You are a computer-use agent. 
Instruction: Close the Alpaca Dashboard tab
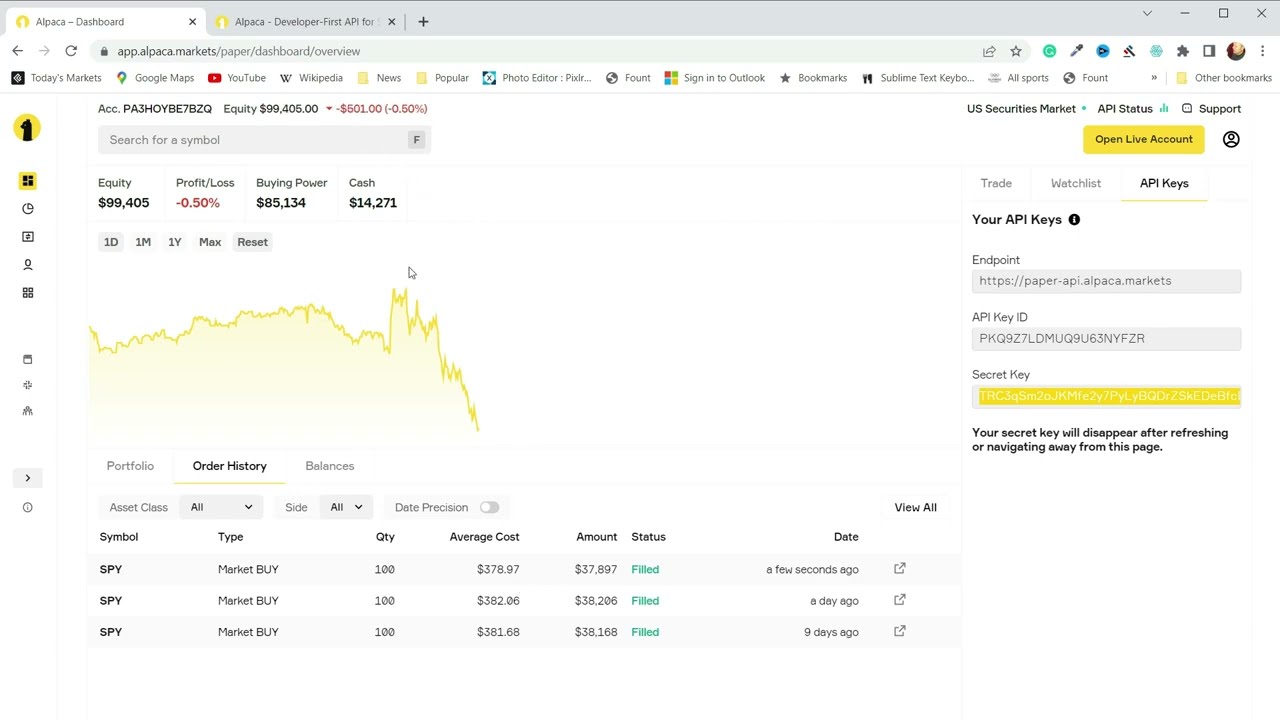click(x=191, y=22)
